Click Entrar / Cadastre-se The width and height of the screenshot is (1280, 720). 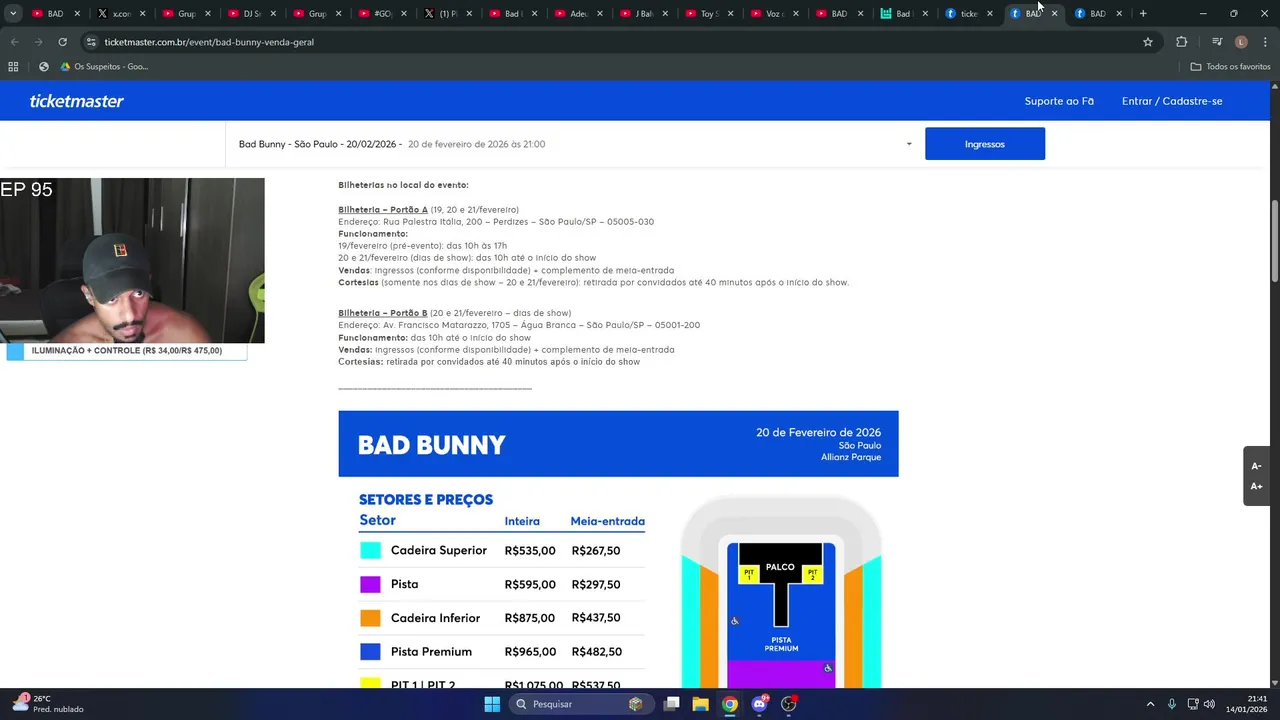1172,101
